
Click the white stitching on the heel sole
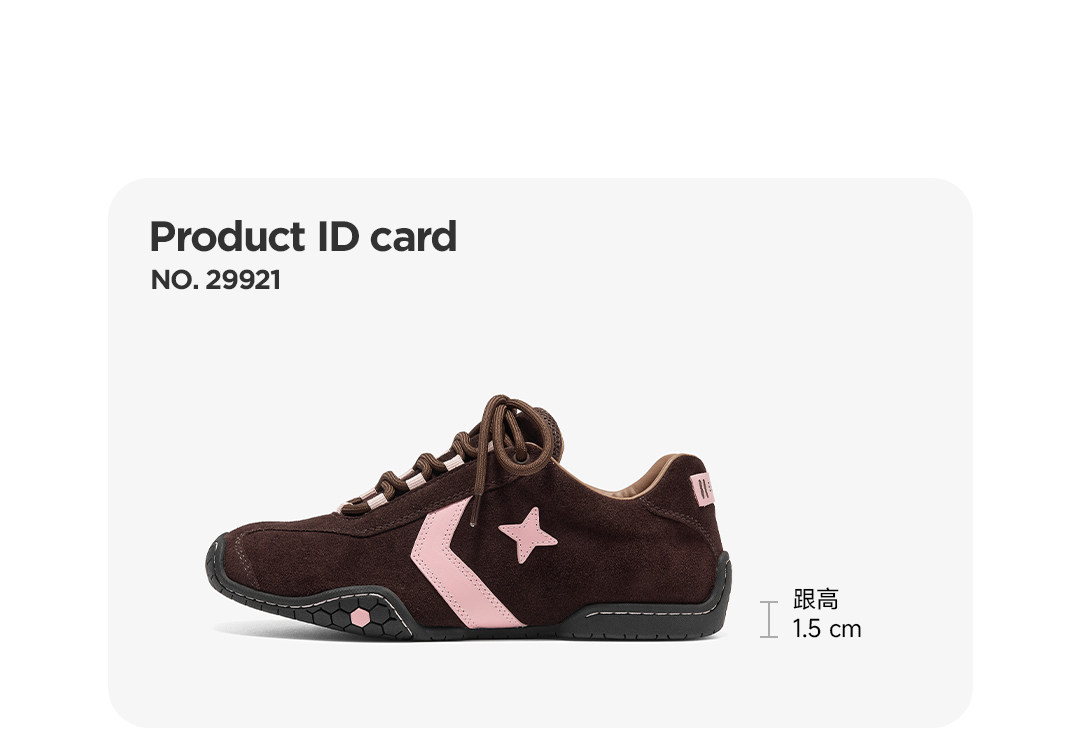[653, 612]
